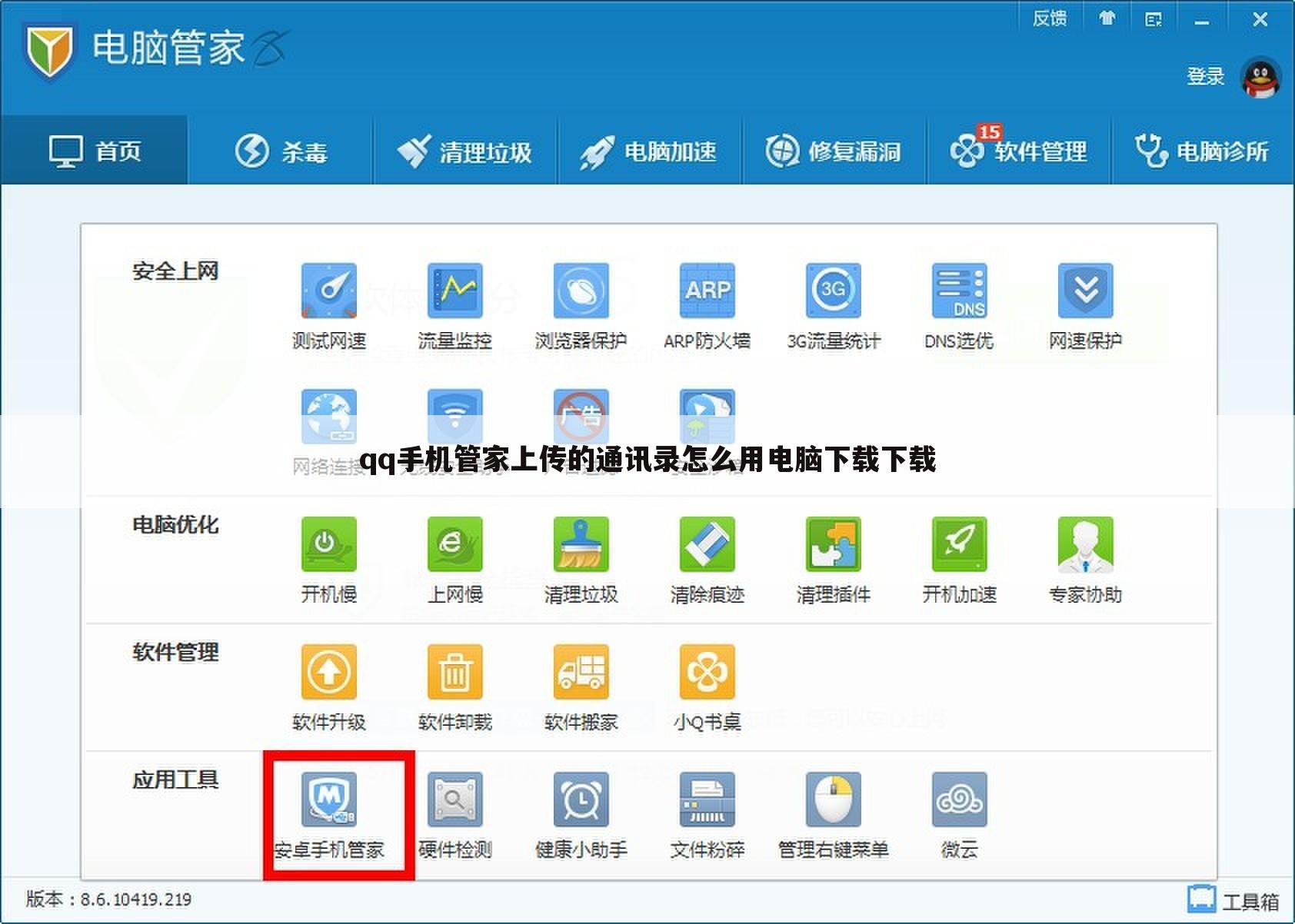Viewport: 1295px width, 924px height.
Task: Launch 文件粉碎 file shredder
Action: coord(707,816)
